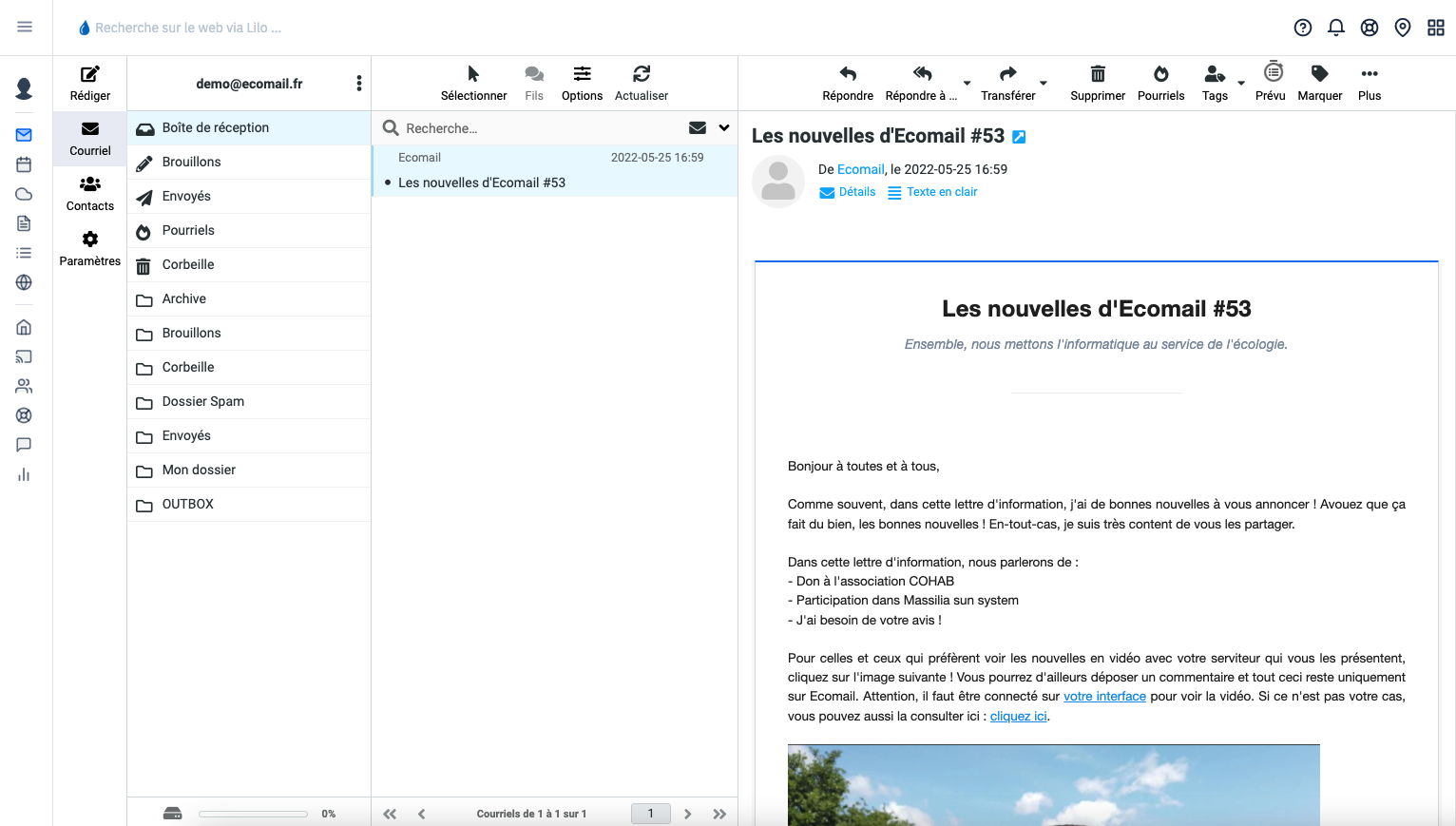Click Rédiger to compose a new email

pyautogui.click(x=90, y=84)
